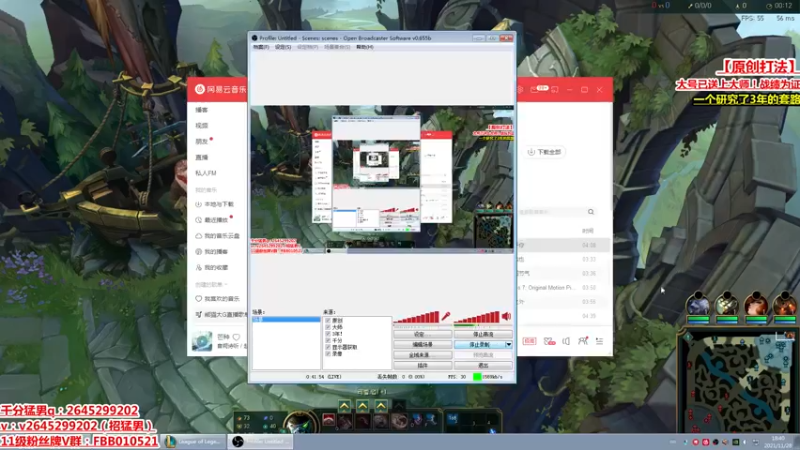Click the League of Legends minimap

(x=738, y=382)
